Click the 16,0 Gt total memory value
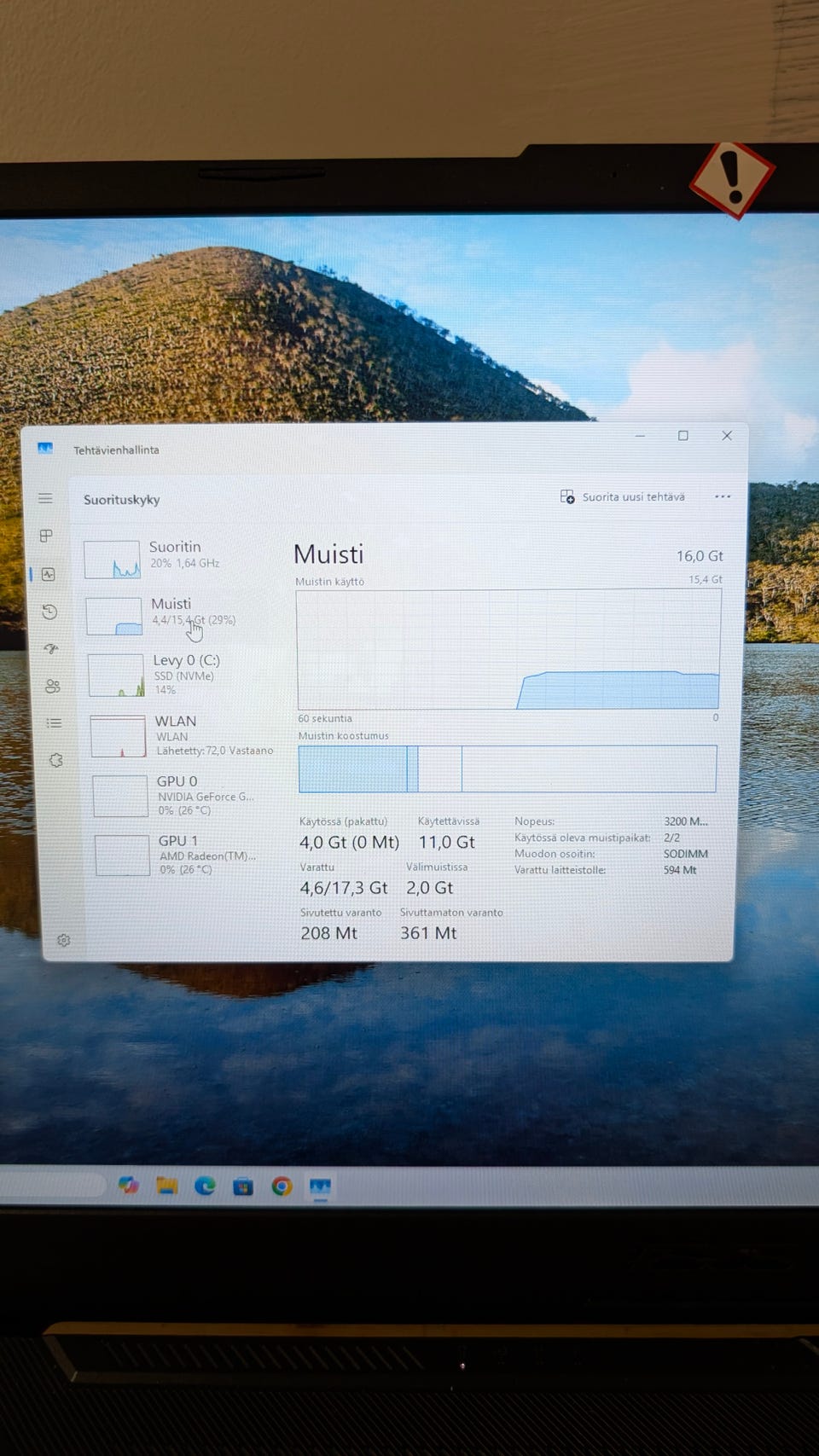 (x=700, y=556)
